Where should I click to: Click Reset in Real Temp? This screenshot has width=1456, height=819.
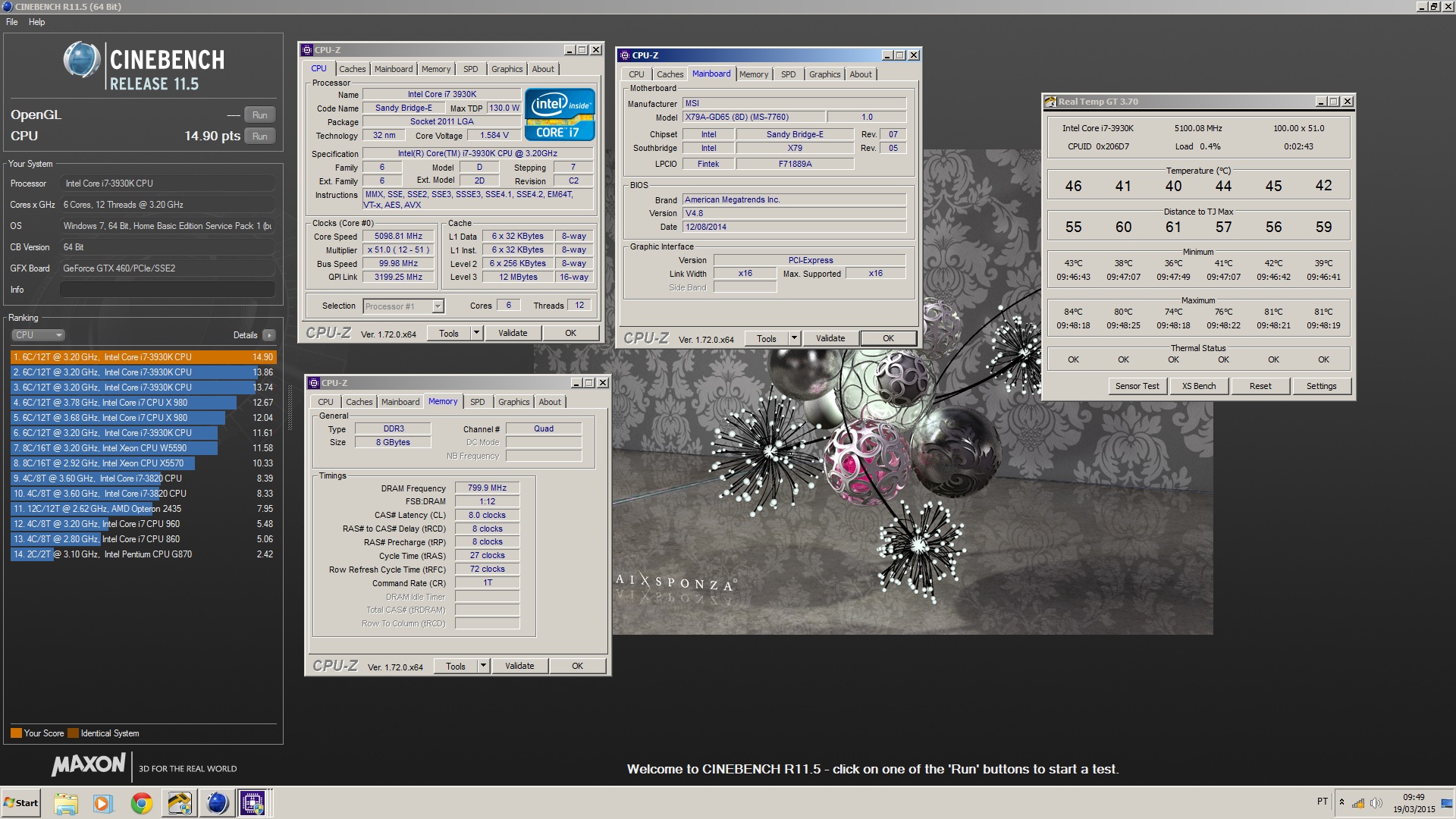point(1260,386)
